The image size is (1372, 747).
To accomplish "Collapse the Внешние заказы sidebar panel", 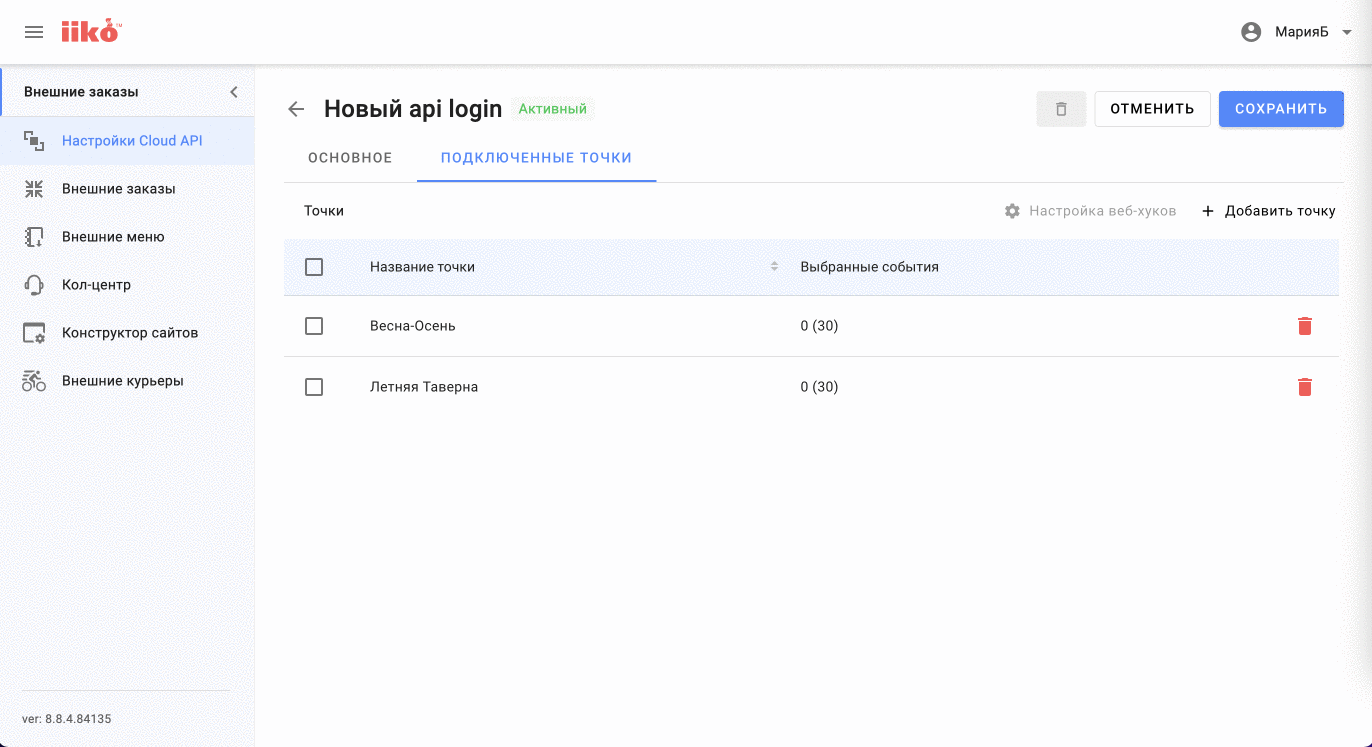I will (234, 92).
